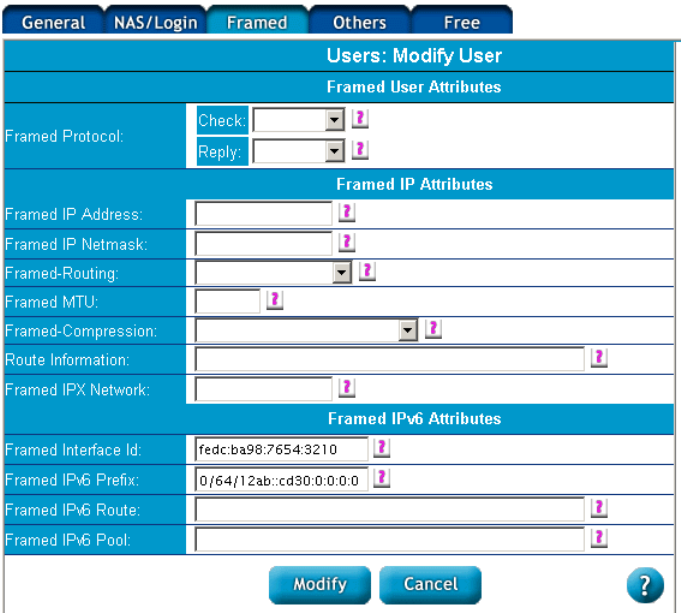This screenshot has height=613, width=681.
Task: Focus the Framed IP Netmask field
Action: pyautogui.click(x=264, y=244)
